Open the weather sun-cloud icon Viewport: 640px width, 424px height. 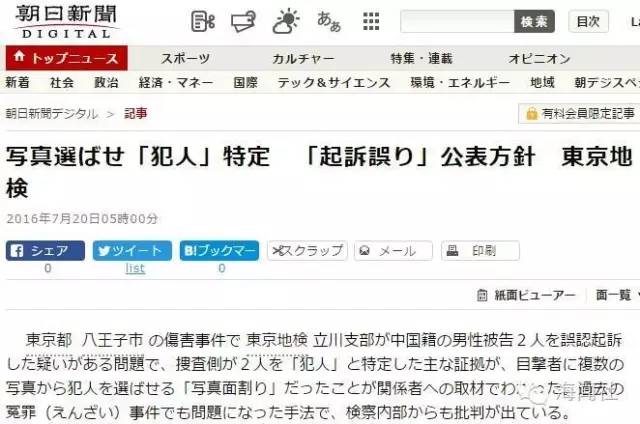click(x=286, y=21)
